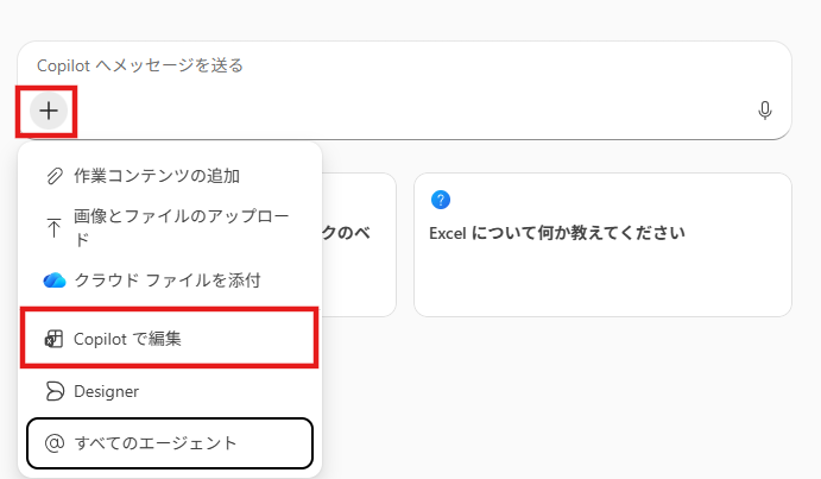Click the blue cloud icon
821x479 pixels.
coord(54,280)
